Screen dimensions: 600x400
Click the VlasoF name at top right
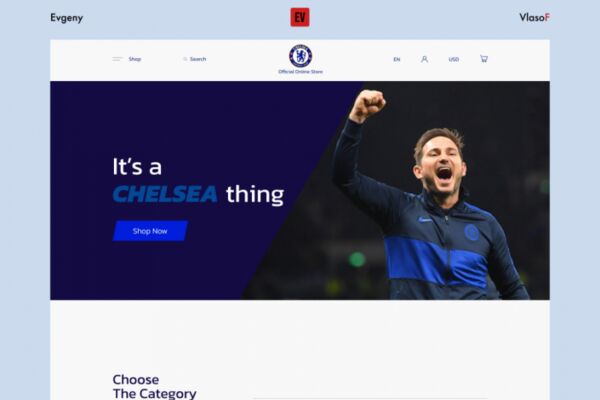(534, 17)
